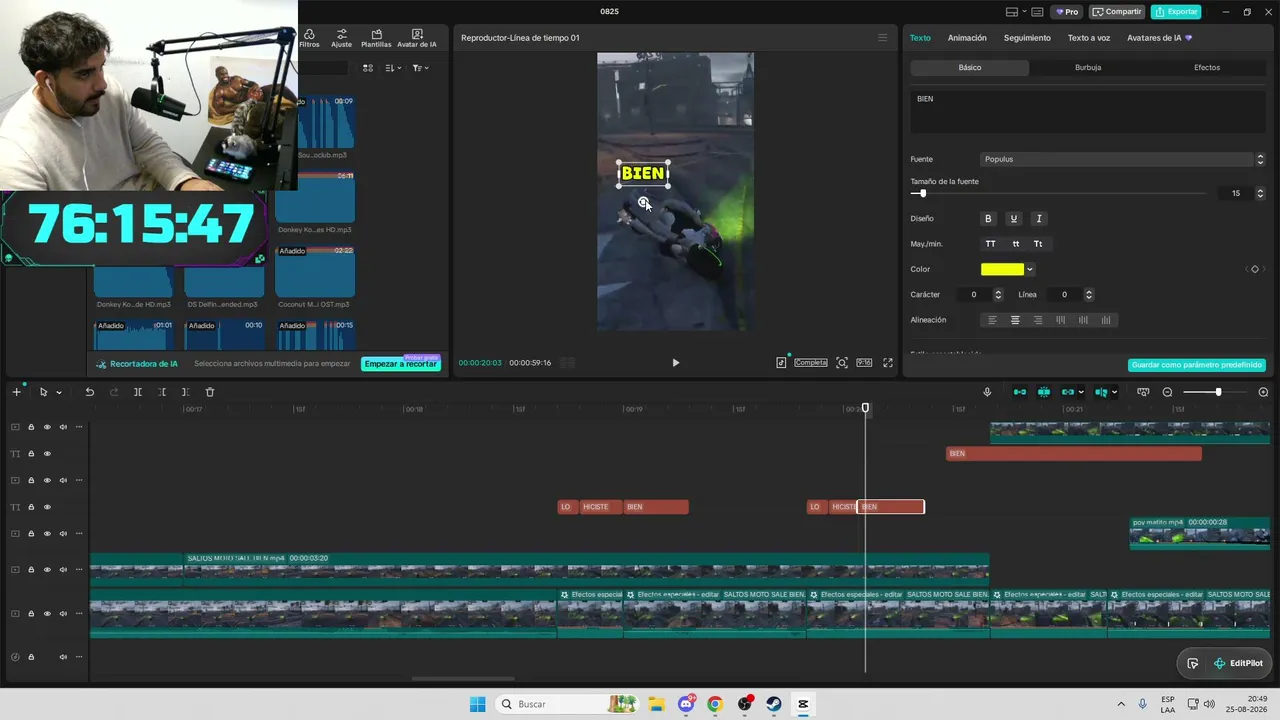Lock the audio track at the bottom
Viewport: 1280px width, 720px height.
tap(31, 657)
